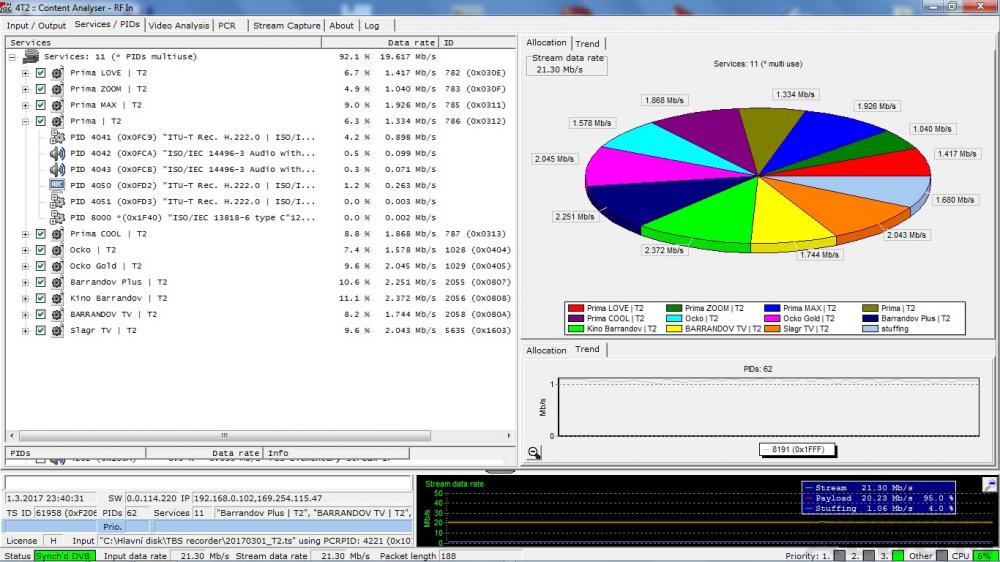Sort services by Data rate column header
Viewport: 1000px width, 562px height.
(379, 42)
